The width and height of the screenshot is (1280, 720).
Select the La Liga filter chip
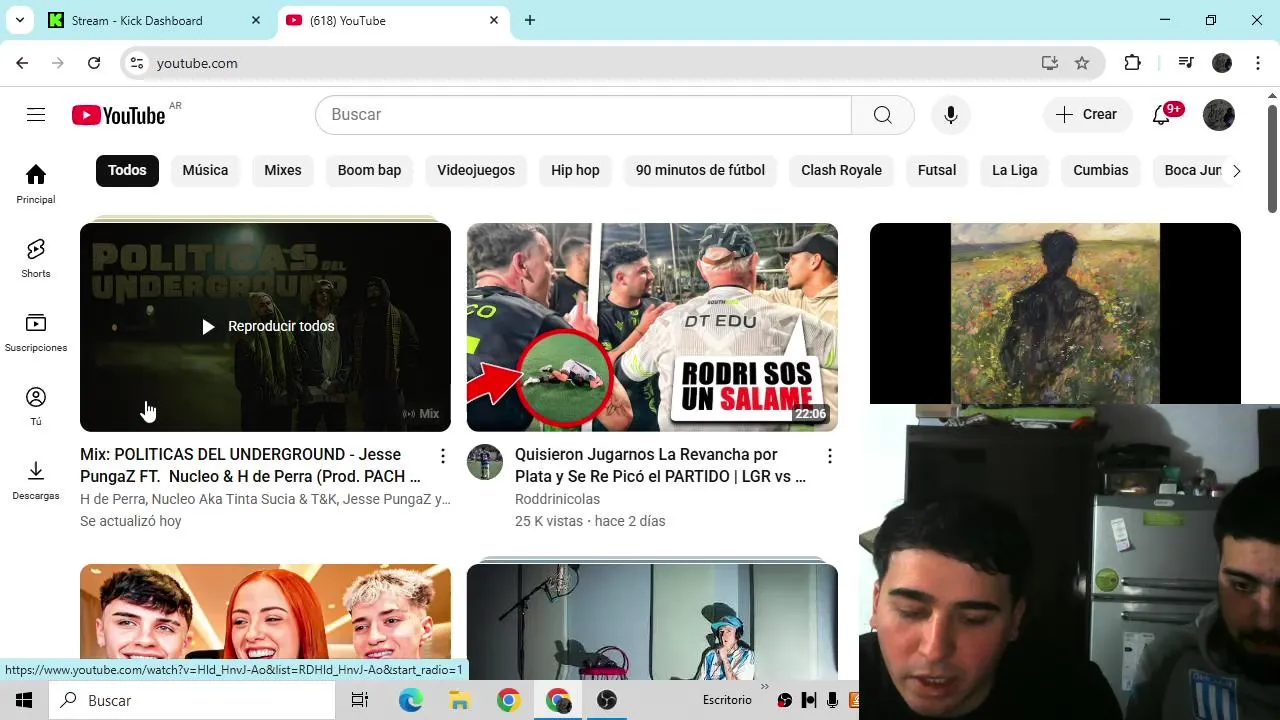(1014, 170)
